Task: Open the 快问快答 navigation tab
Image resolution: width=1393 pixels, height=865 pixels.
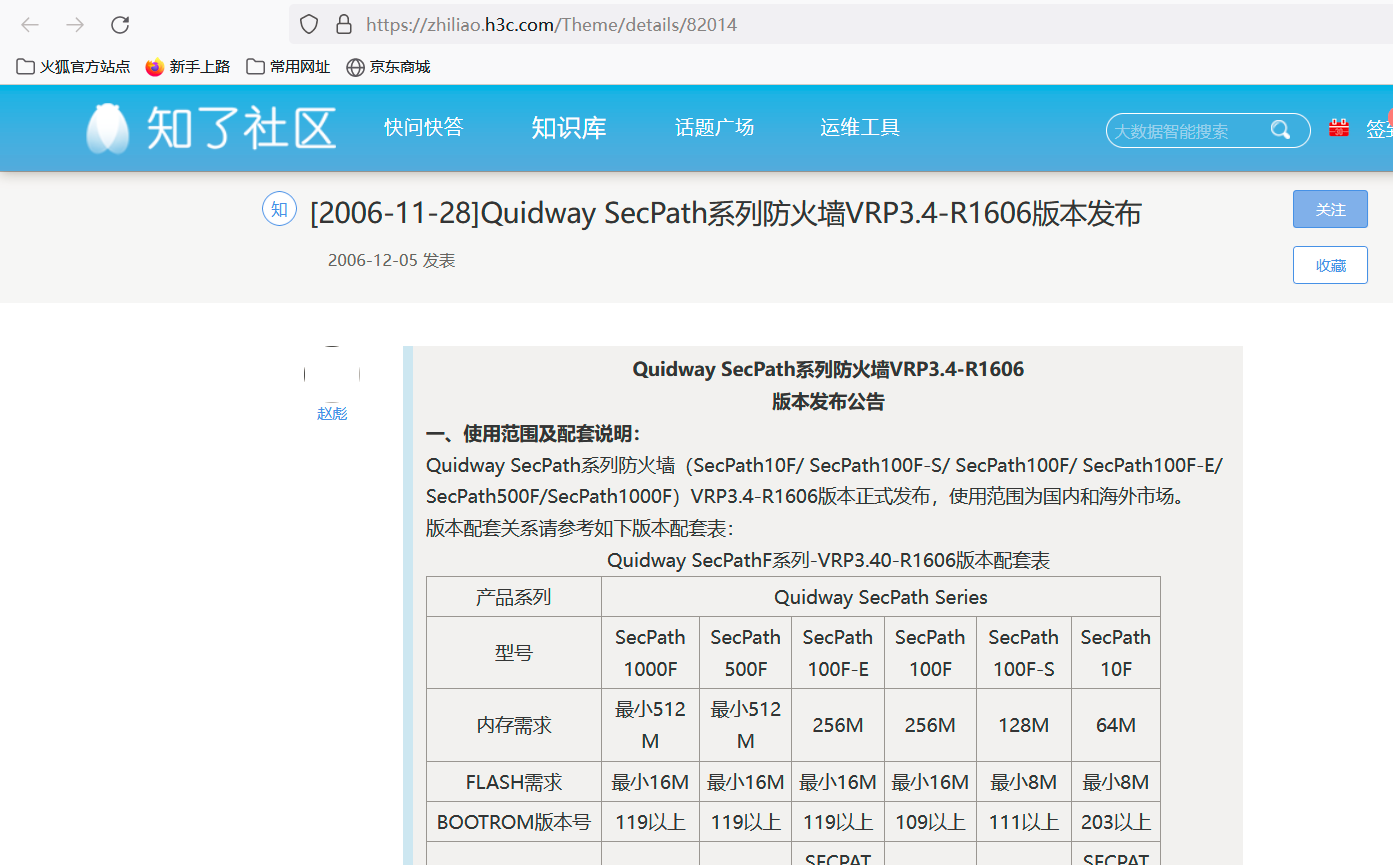Action: point(424,127)
